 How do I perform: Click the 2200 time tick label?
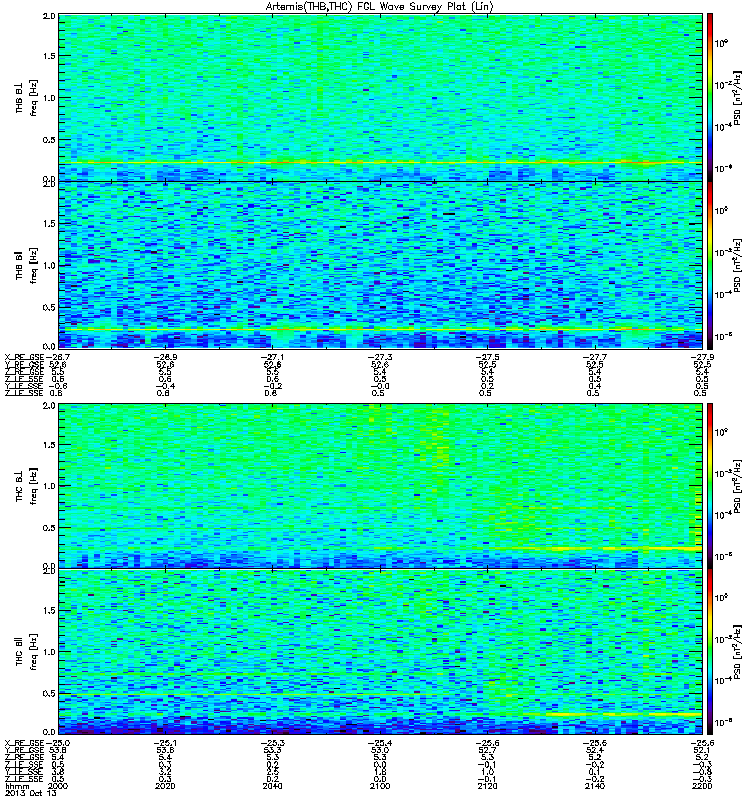pyautogui.click(x=702, y=786)
